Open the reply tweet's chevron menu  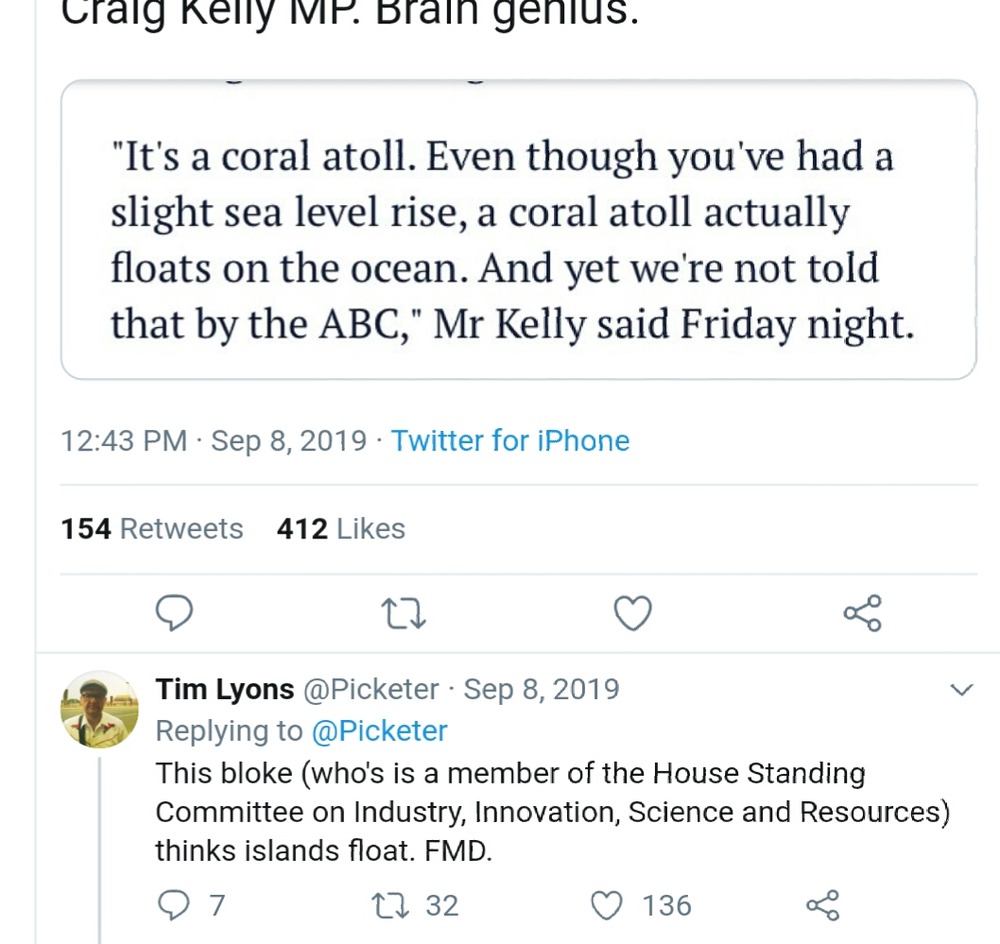click(960, 690)
